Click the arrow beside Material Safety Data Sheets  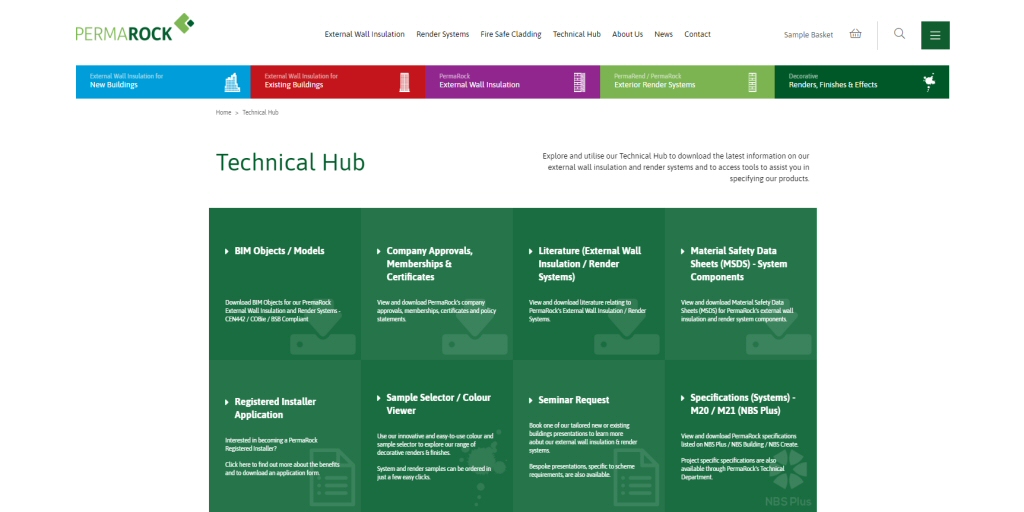[683, 251]
